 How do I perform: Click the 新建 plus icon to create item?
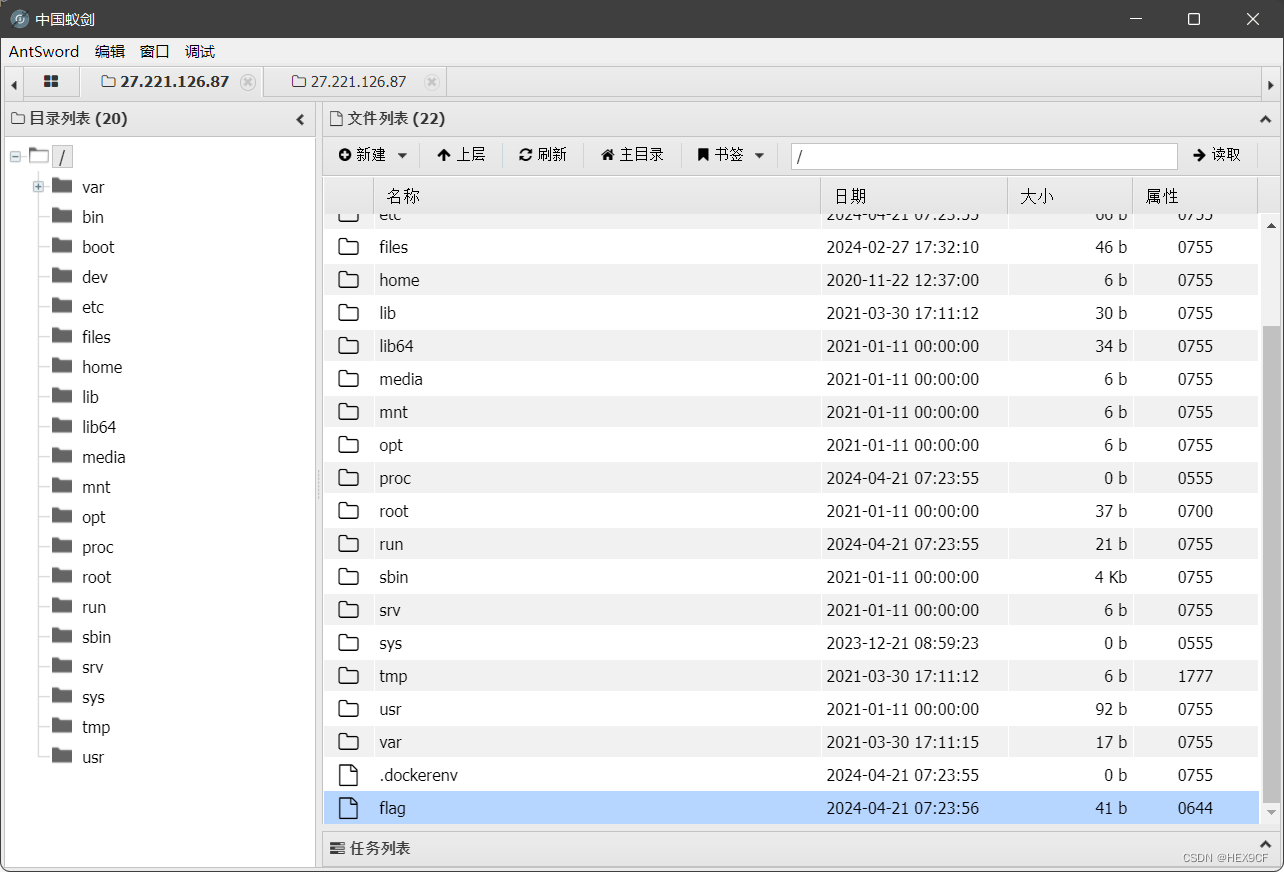click(x=346, y=154)
